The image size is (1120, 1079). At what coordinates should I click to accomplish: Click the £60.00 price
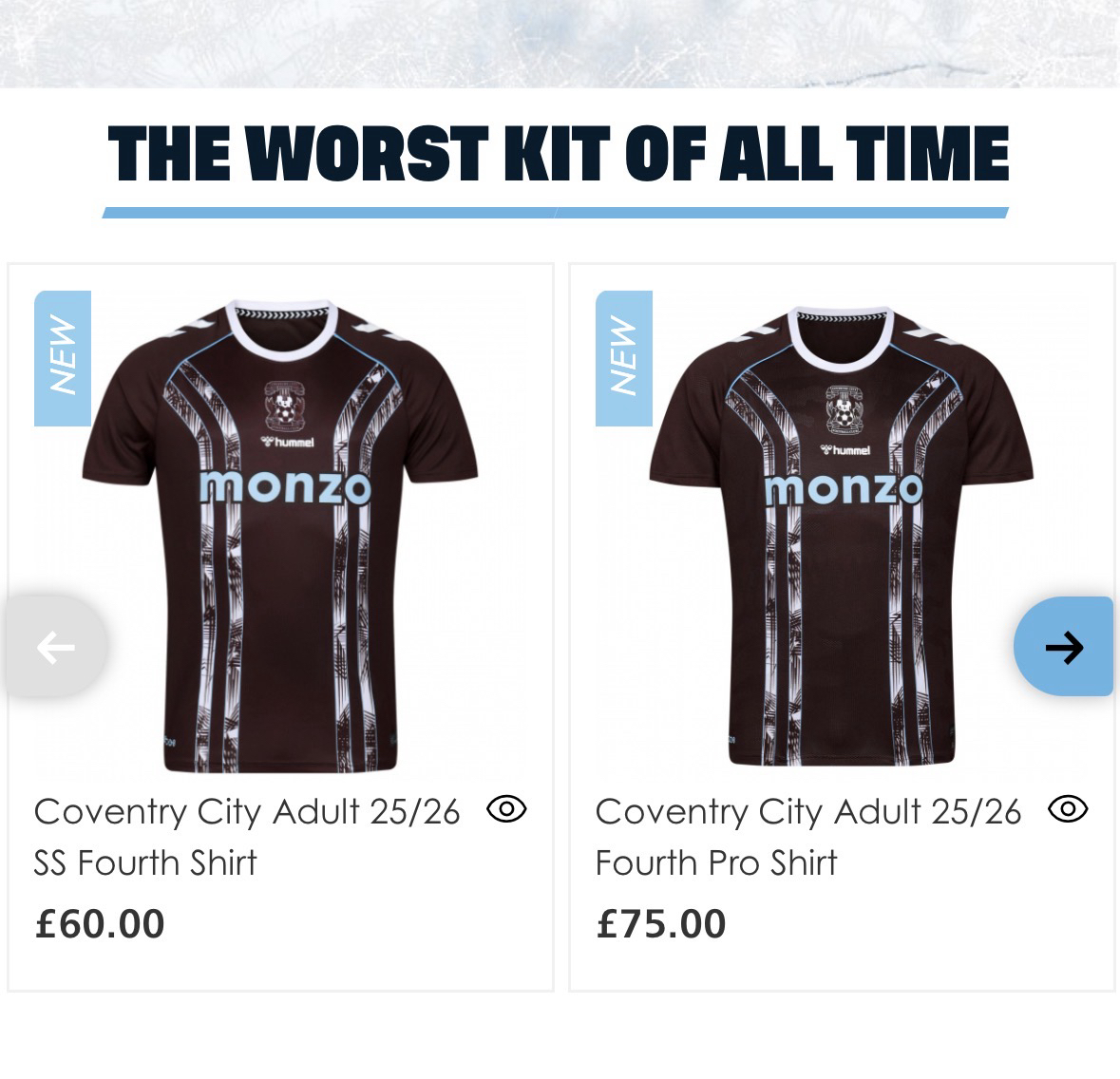(100, 923)
